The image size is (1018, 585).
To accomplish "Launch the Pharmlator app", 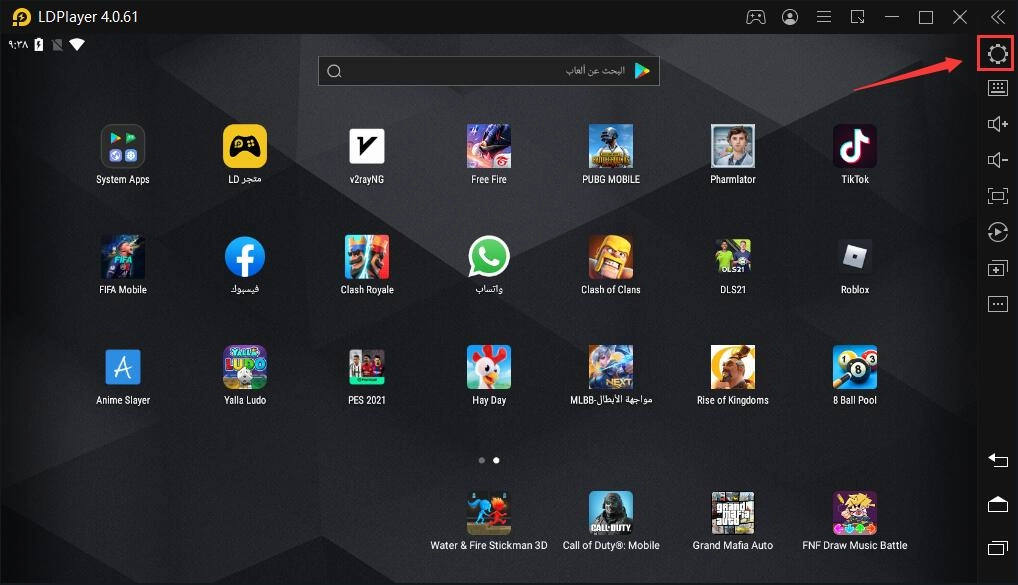I will click(x=733, y=146).
